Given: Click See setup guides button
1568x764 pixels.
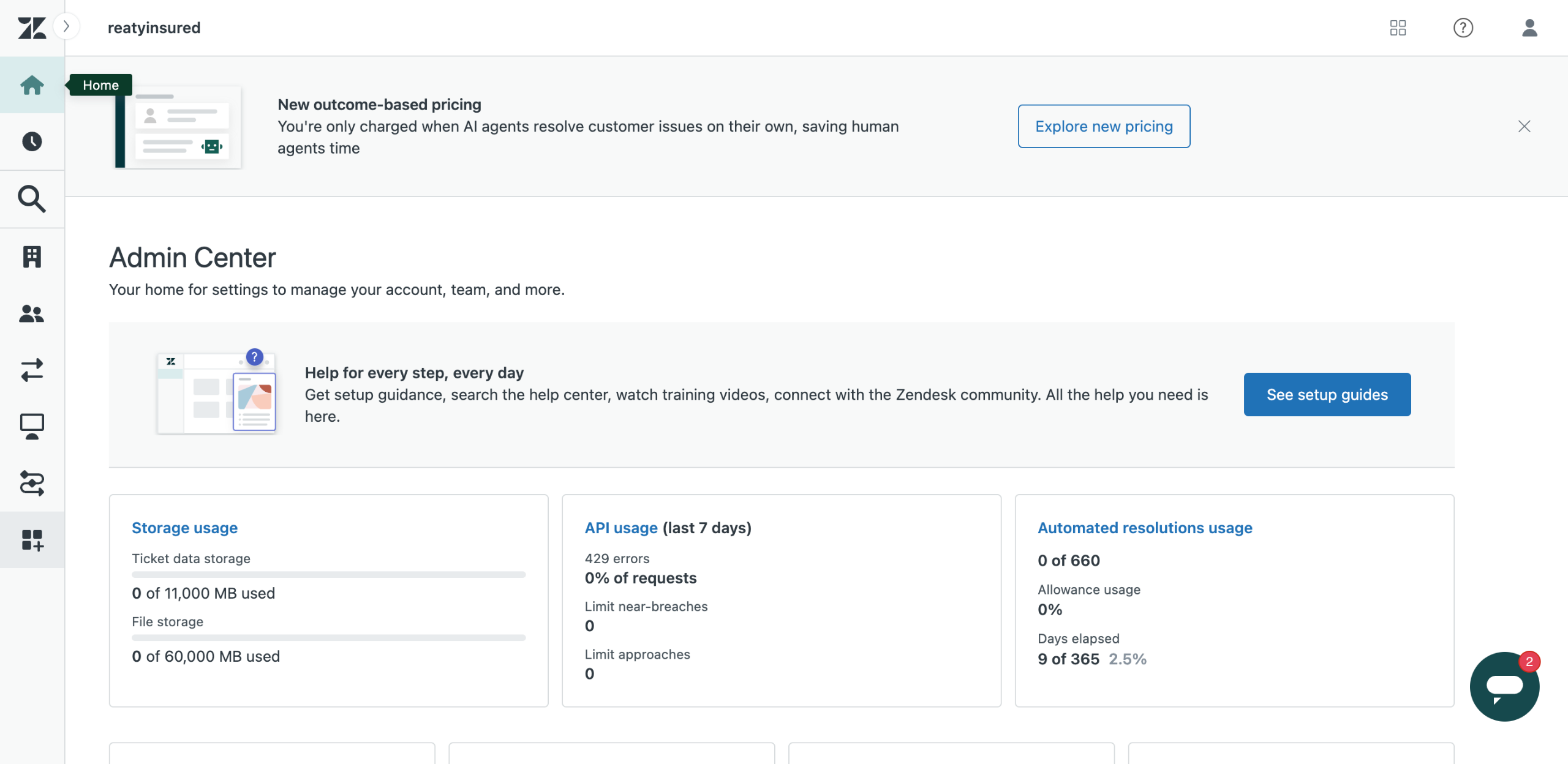Looking at the screenshot, I should (1327, 394).
